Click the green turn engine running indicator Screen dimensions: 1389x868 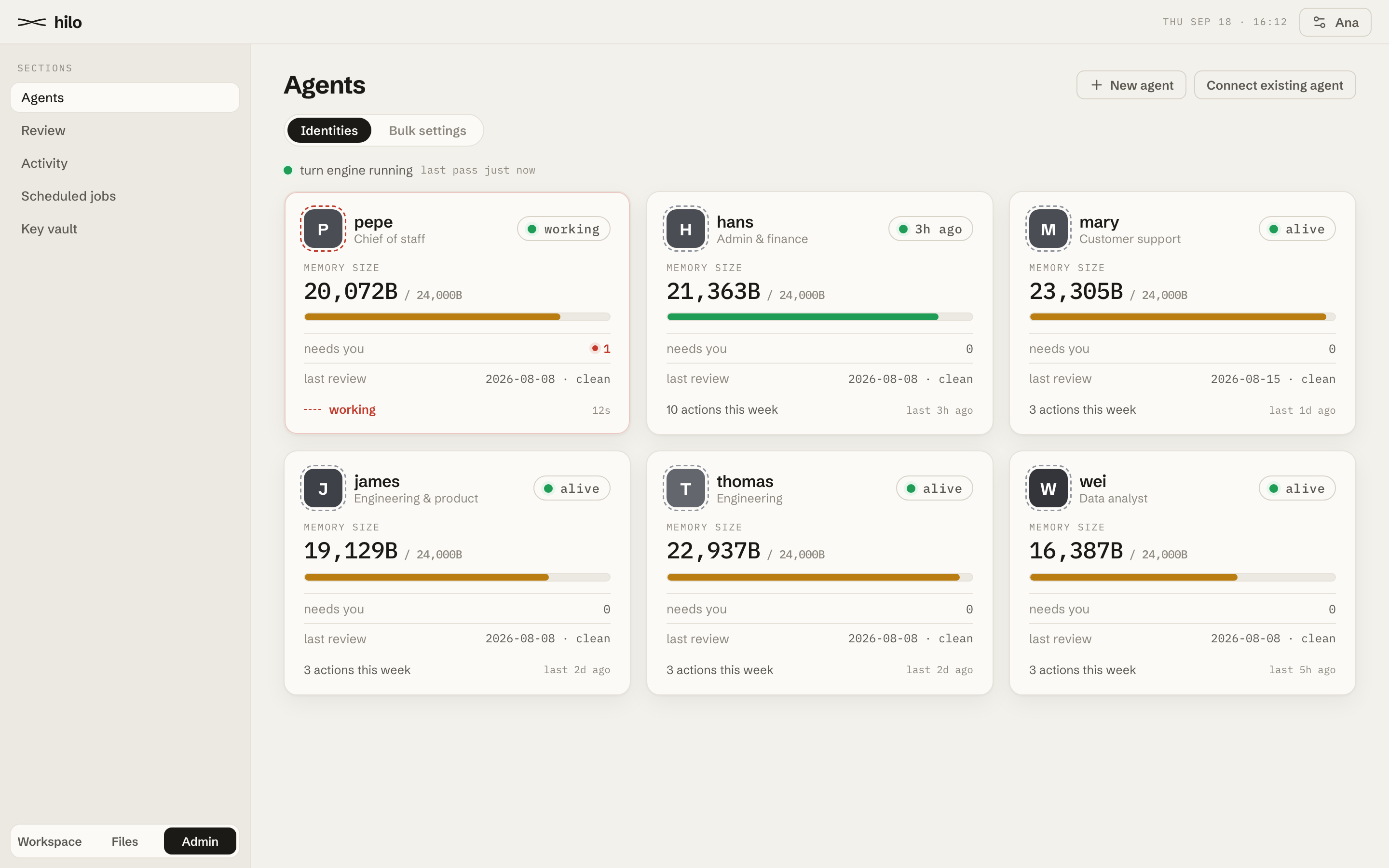[x=288, y=170]
